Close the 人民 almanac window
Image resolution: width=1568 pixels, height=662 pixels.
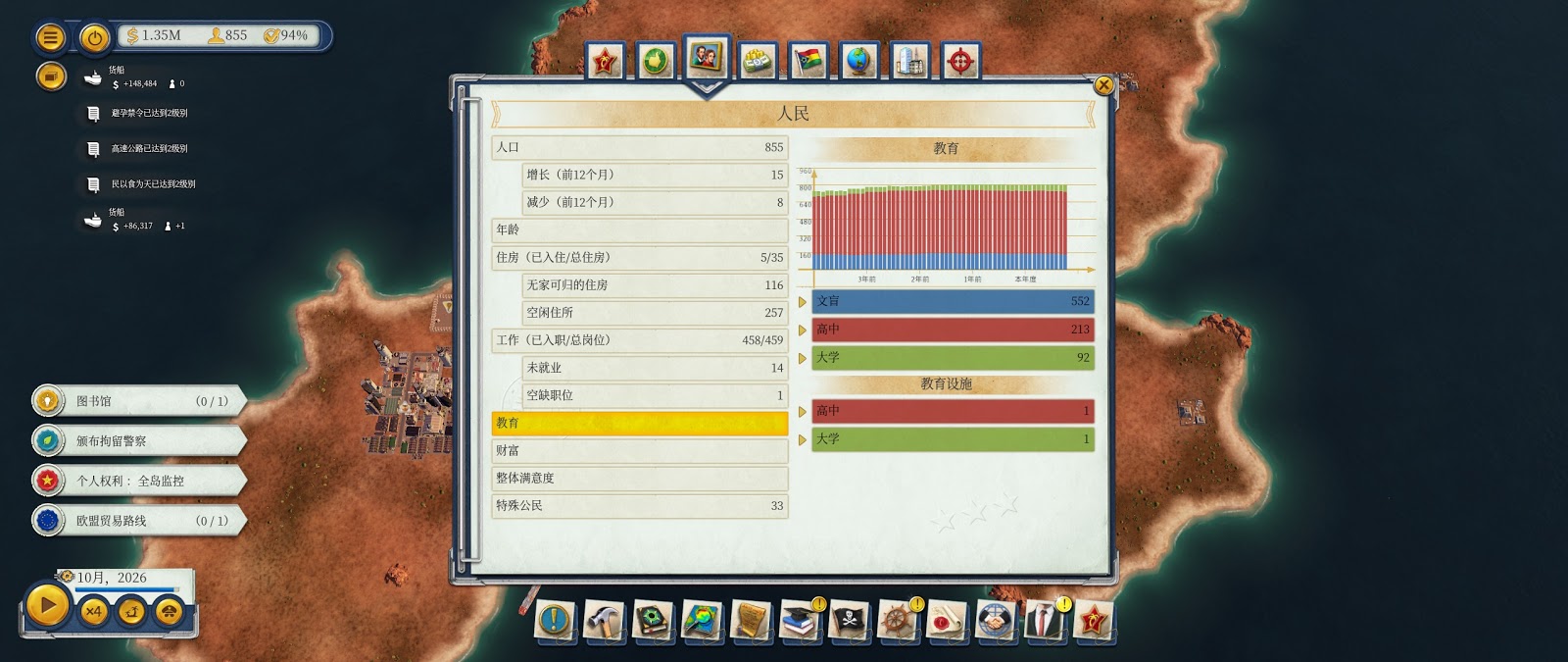(1103, 85)
